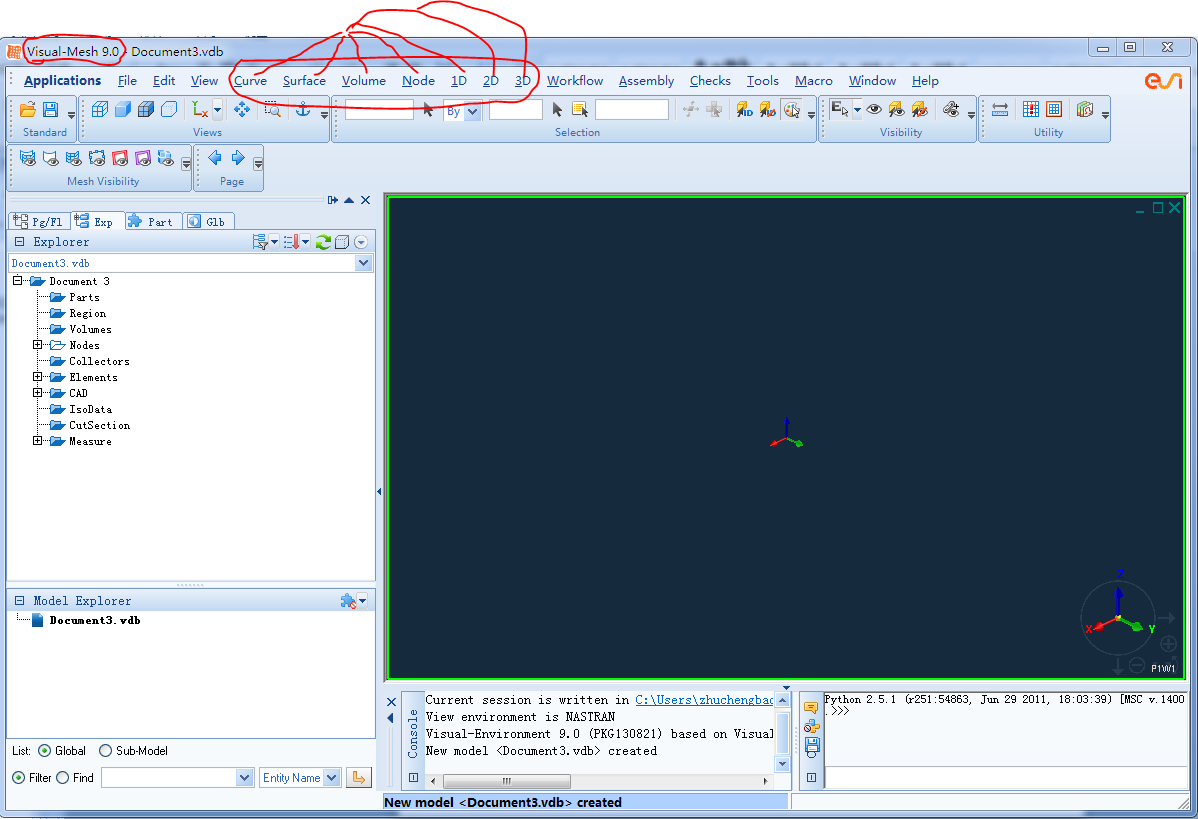Click the orange-bordered grid table icon

pos(1054,110)
